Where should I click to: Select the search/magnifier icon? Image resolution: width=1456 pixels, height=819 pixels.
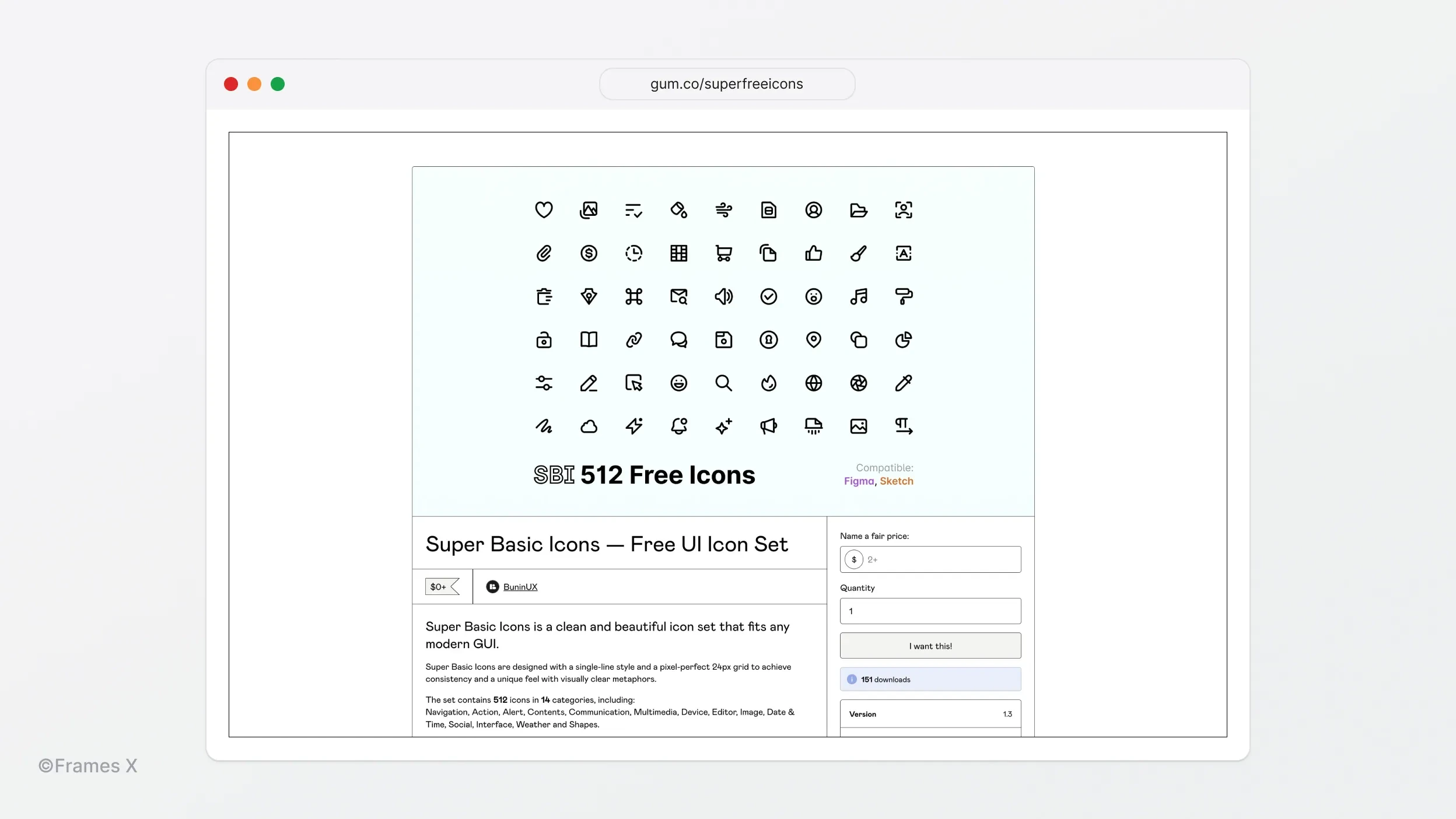coord(723,383)
